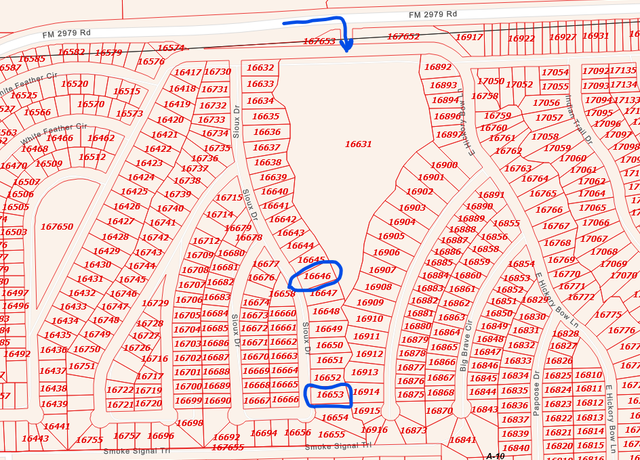Select parcel 16654
Screen dimensions: 640x460
[335, 418]
